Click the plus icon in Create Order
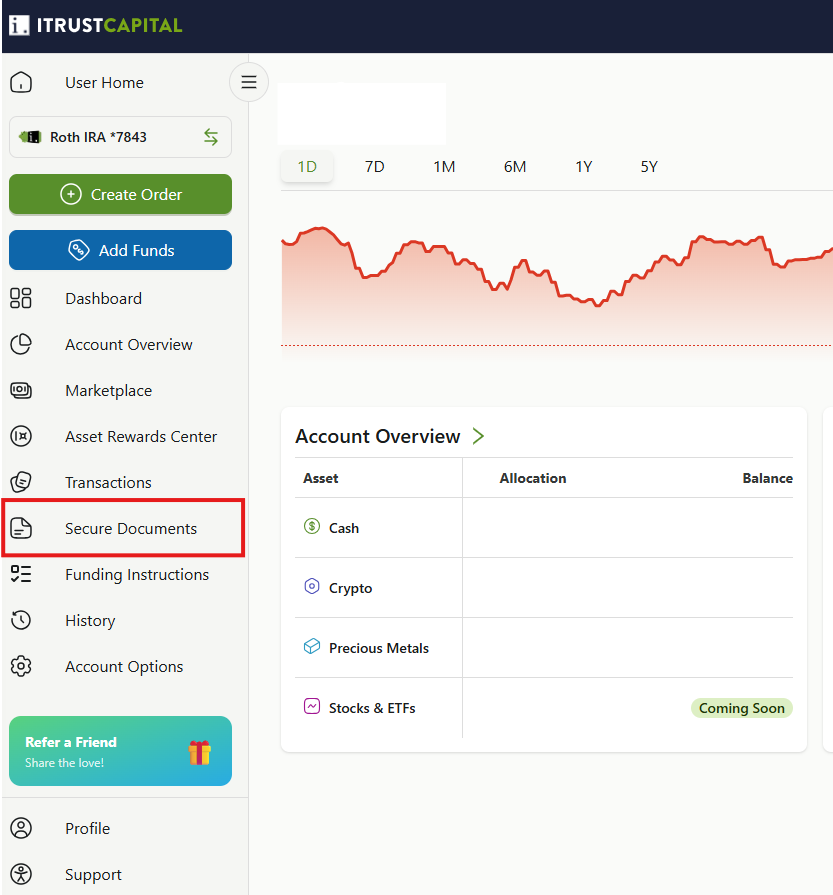833x895 pixels. [x=71, y=194]
